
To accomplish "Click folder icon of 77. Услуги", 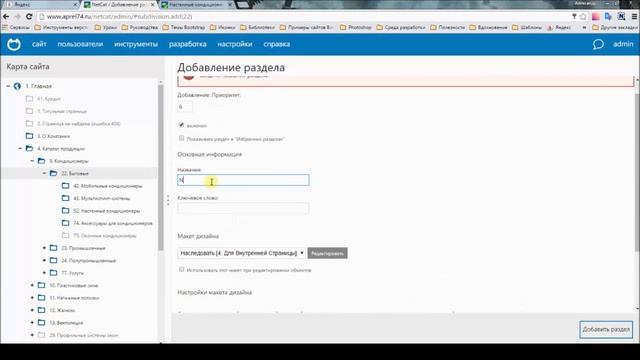I will click(53, 272).
